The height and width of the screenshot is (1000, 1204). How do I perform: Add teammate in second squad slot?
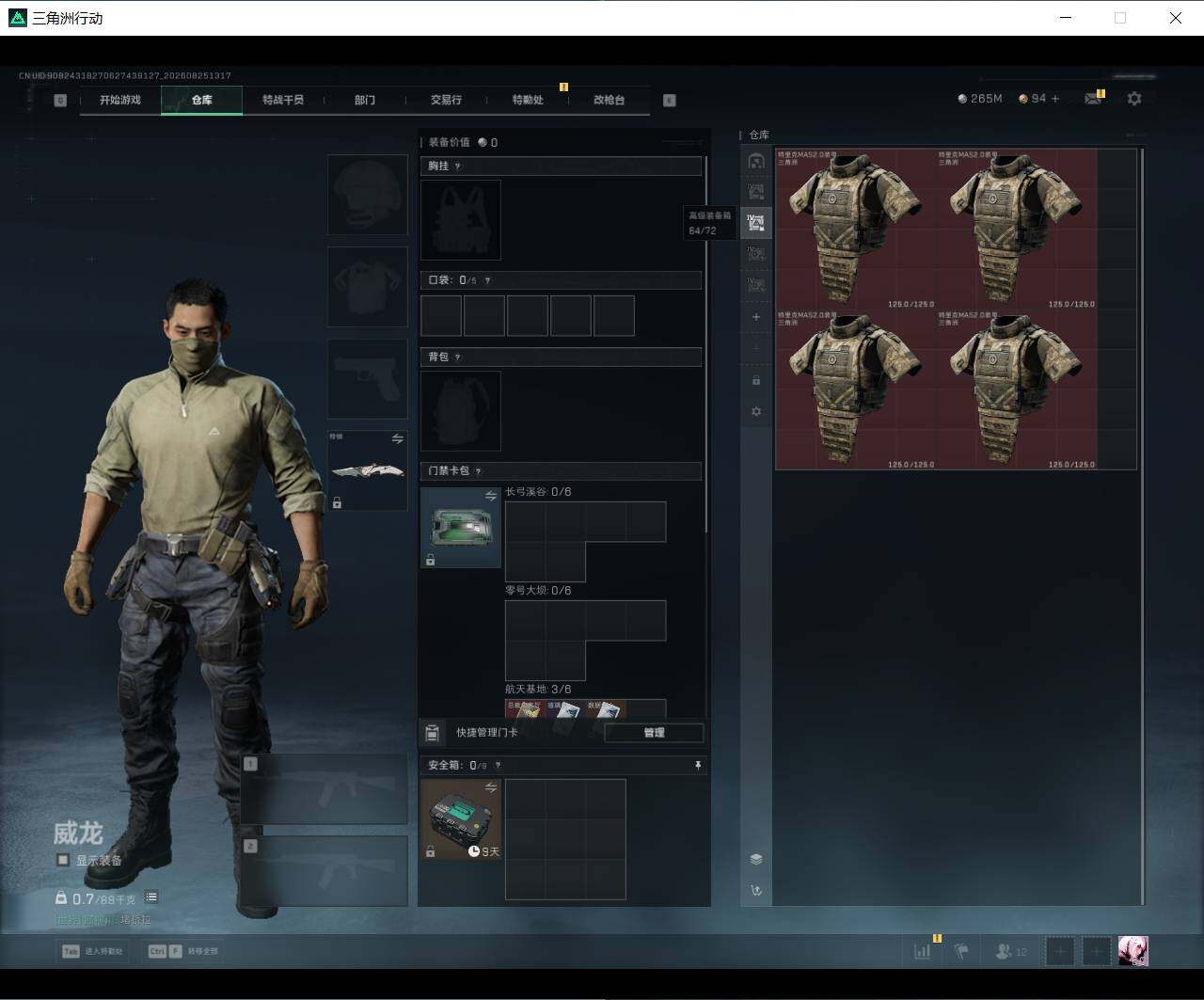[x=1097, y=951]
